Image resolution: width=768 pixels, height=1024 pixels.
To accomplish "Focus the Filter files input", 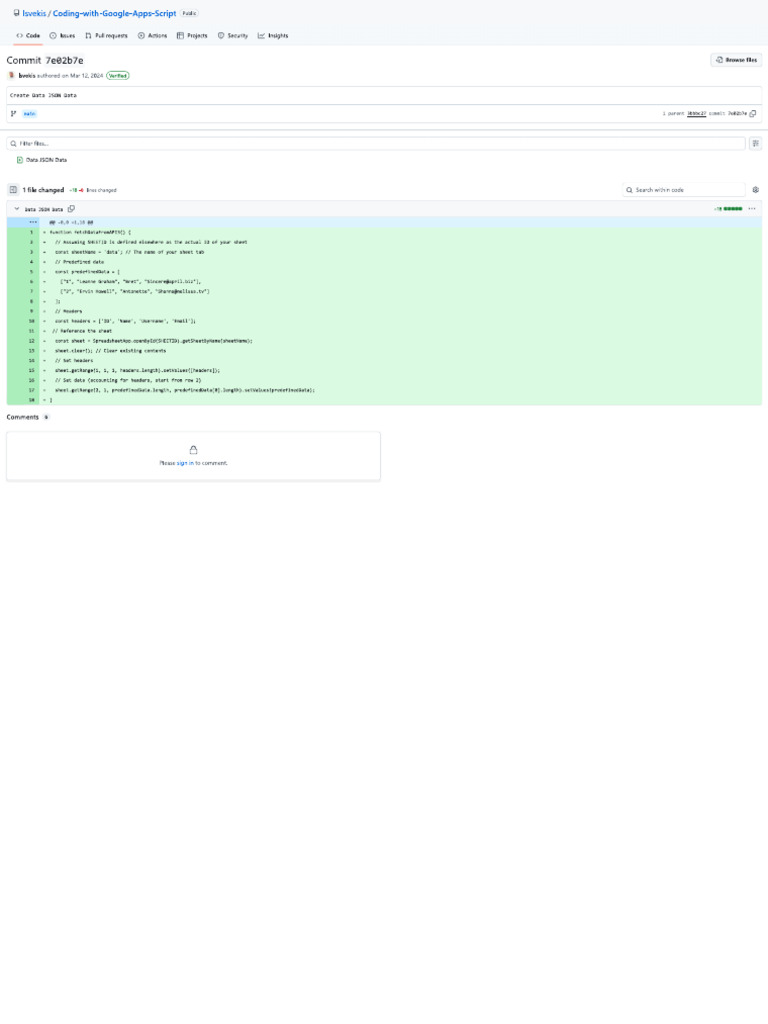I will click(x=376, y=144).
